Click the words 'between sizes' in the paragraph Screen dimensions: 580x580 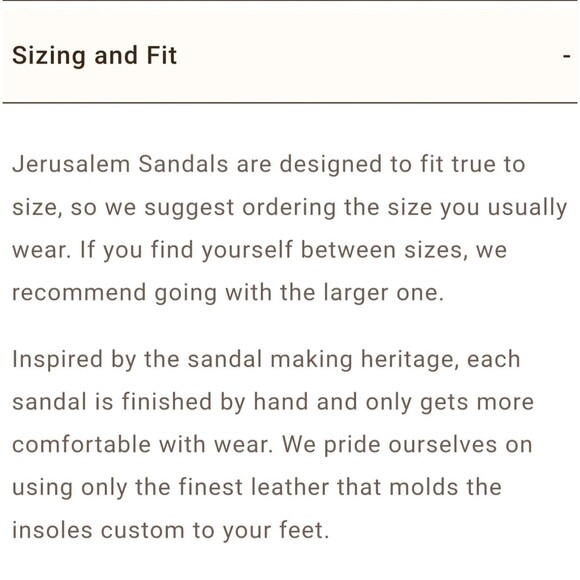pyautogui.click(x=381, y=250)
